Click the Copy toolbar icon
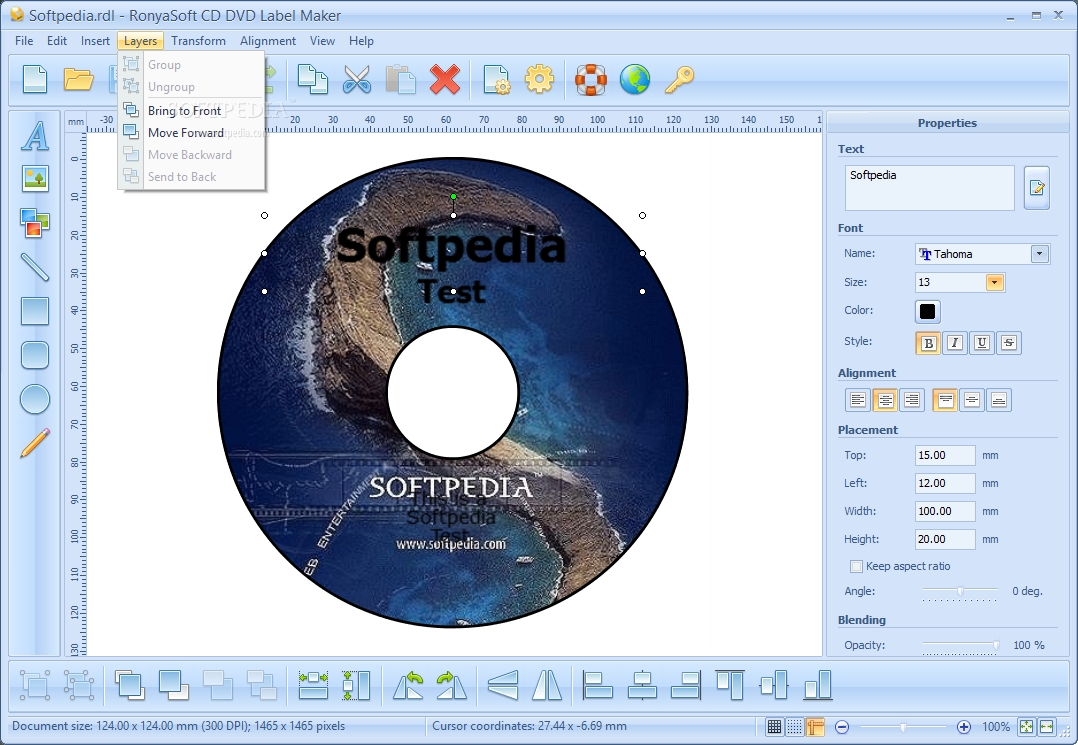 (x=313, y=79)
